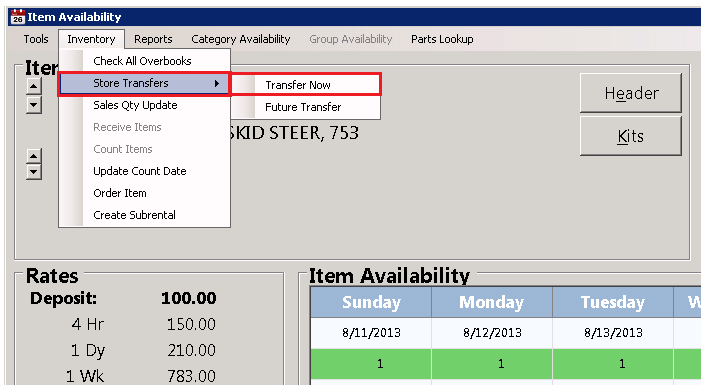Click the lower up-arrow stepper button
The height and width of the screenshot is (385, 706).
point(34,156)
